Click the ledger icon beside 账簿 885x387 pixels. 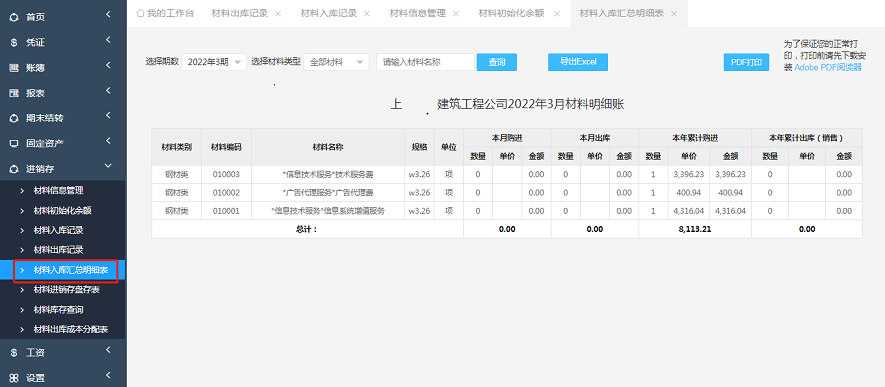coord(14,68)
